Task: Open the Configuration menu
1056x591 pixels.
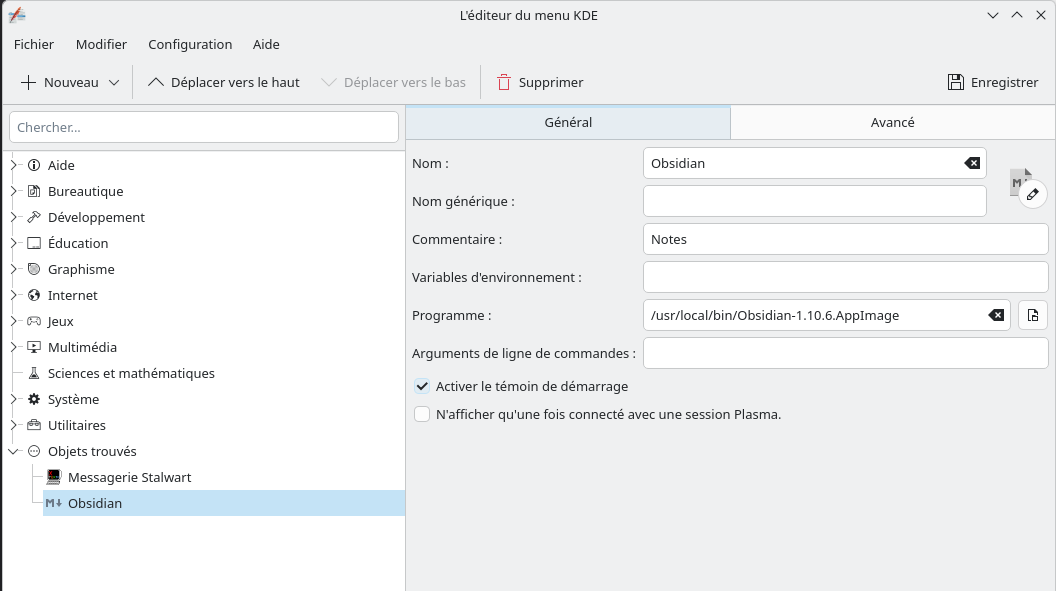Action: [x=190, y=44]
